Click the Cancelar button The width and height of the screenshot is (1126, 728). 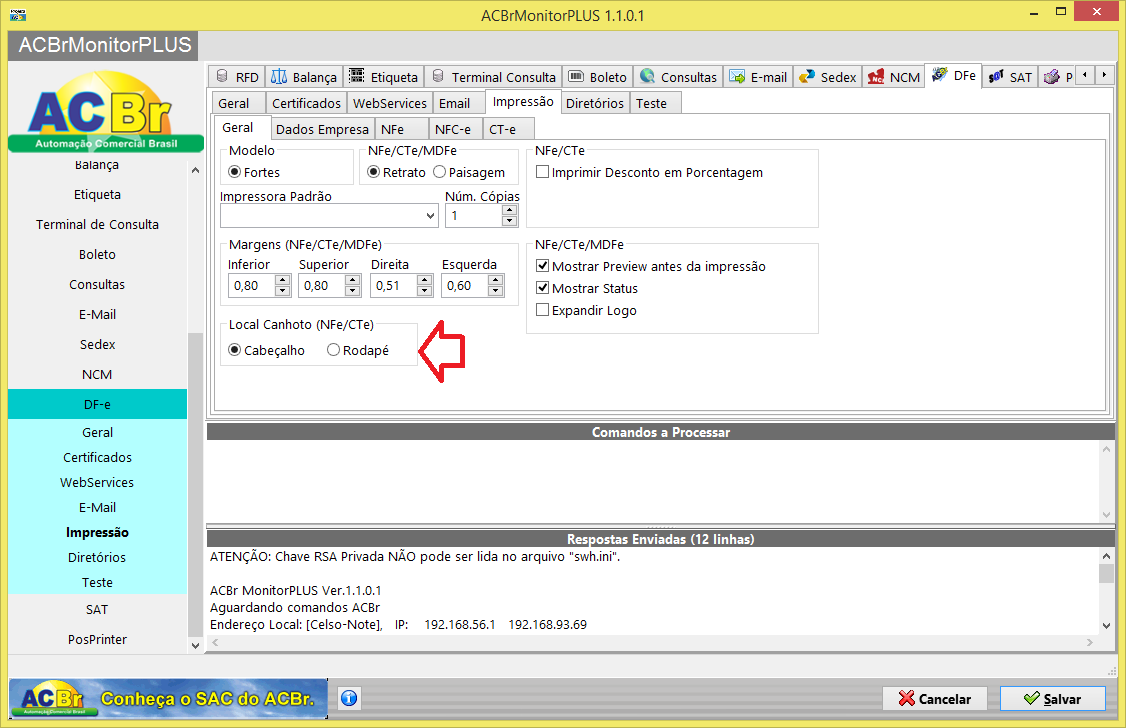point(935,699)
